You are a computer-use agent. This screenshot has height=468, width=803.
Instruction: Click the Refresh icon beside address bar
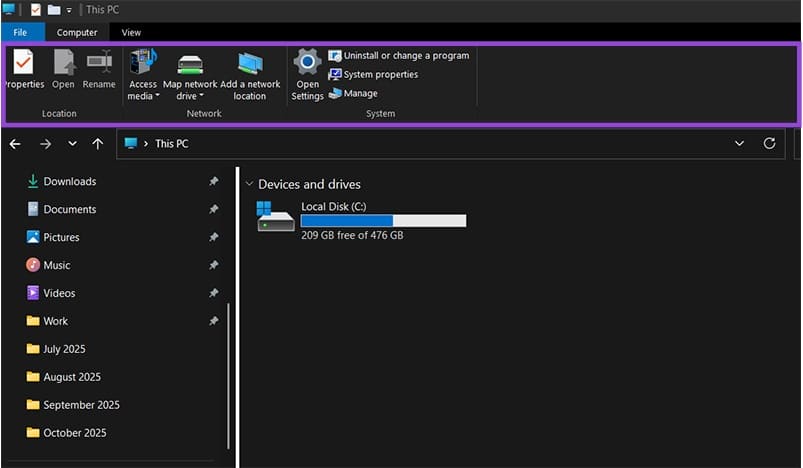(769, 143)
